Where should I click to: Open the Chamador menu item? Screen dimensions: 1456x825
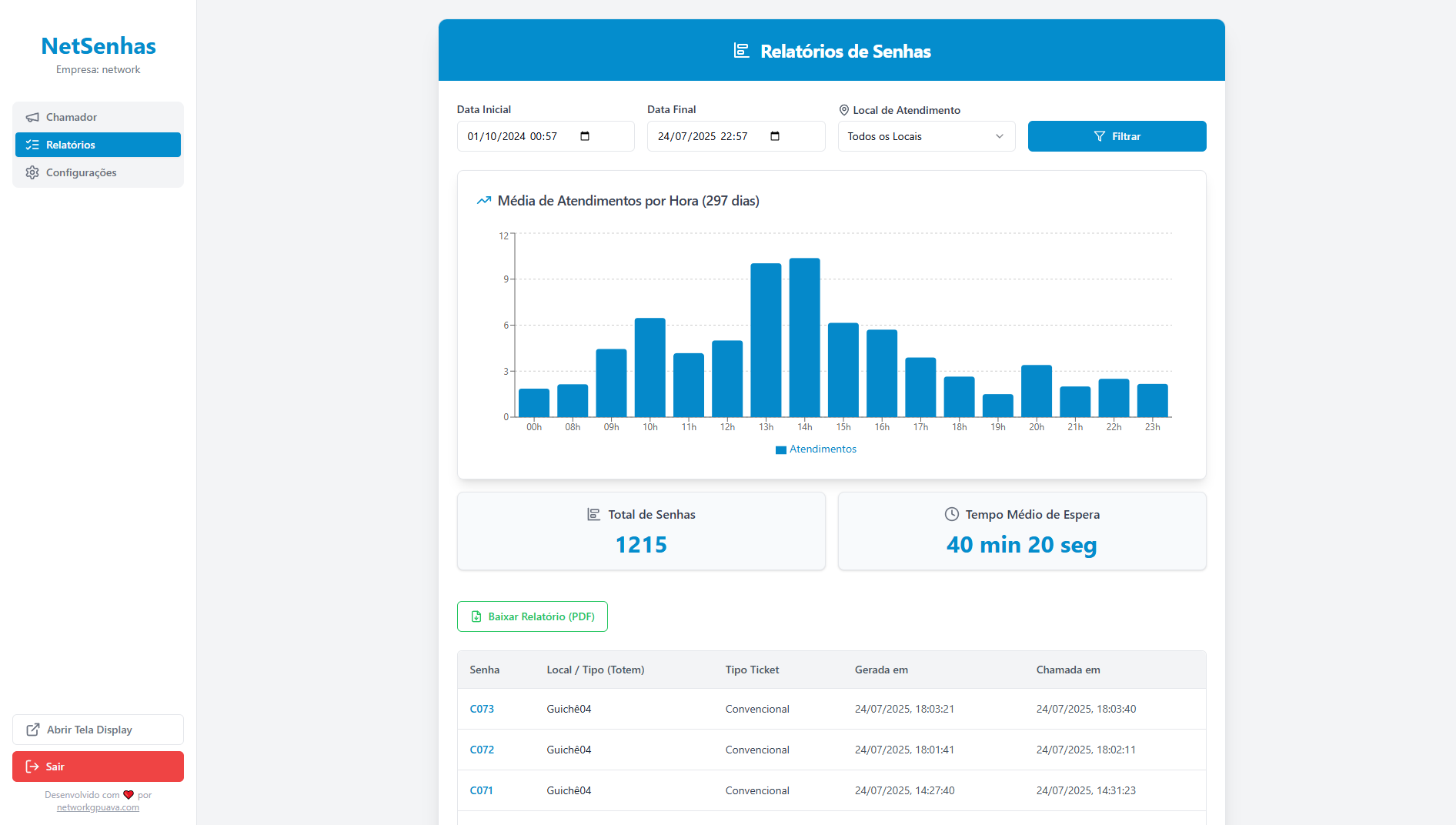(x=98, y=117)
